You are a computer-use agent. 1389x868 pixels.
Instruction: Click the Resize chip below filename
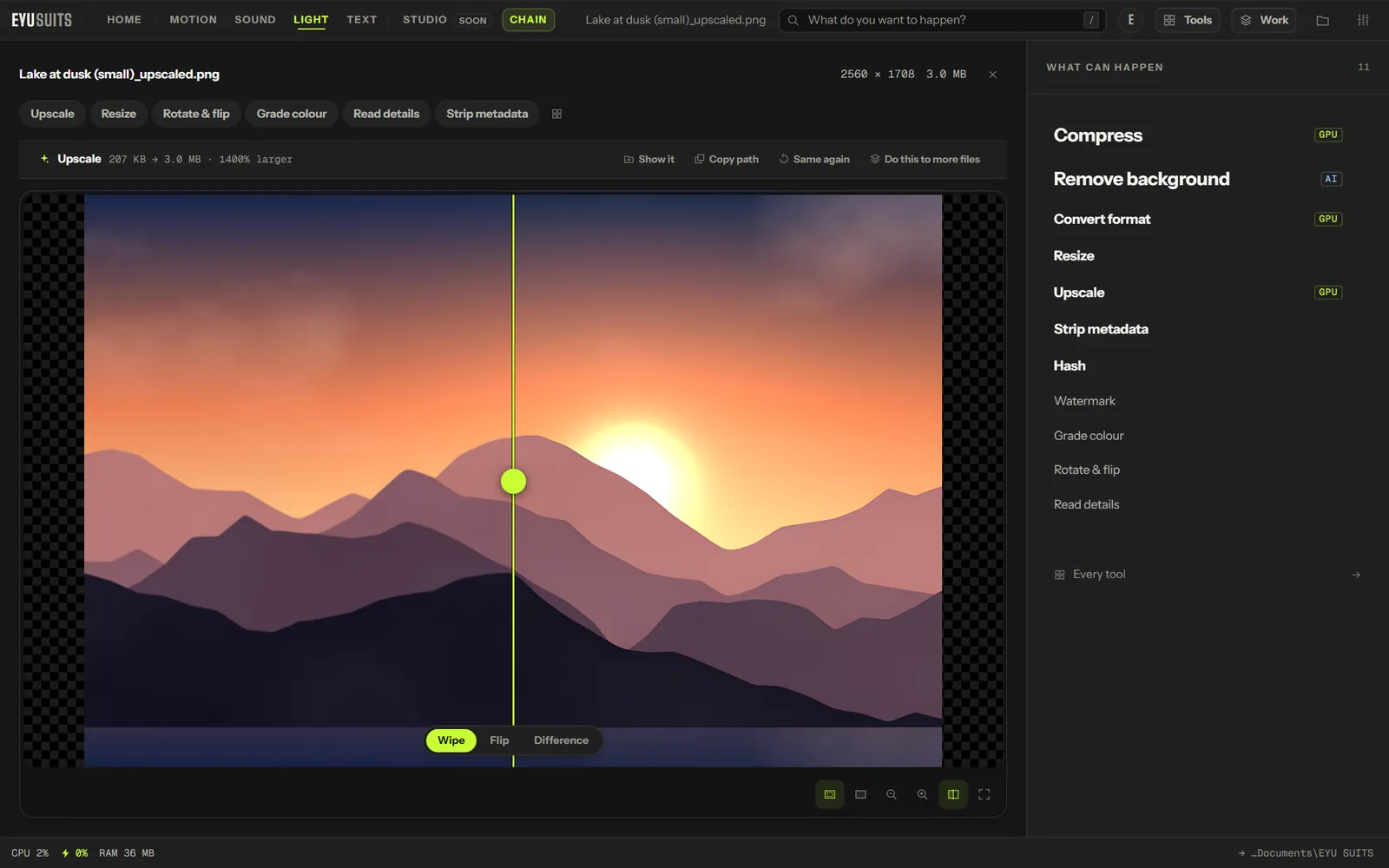[x=118, y=114]
